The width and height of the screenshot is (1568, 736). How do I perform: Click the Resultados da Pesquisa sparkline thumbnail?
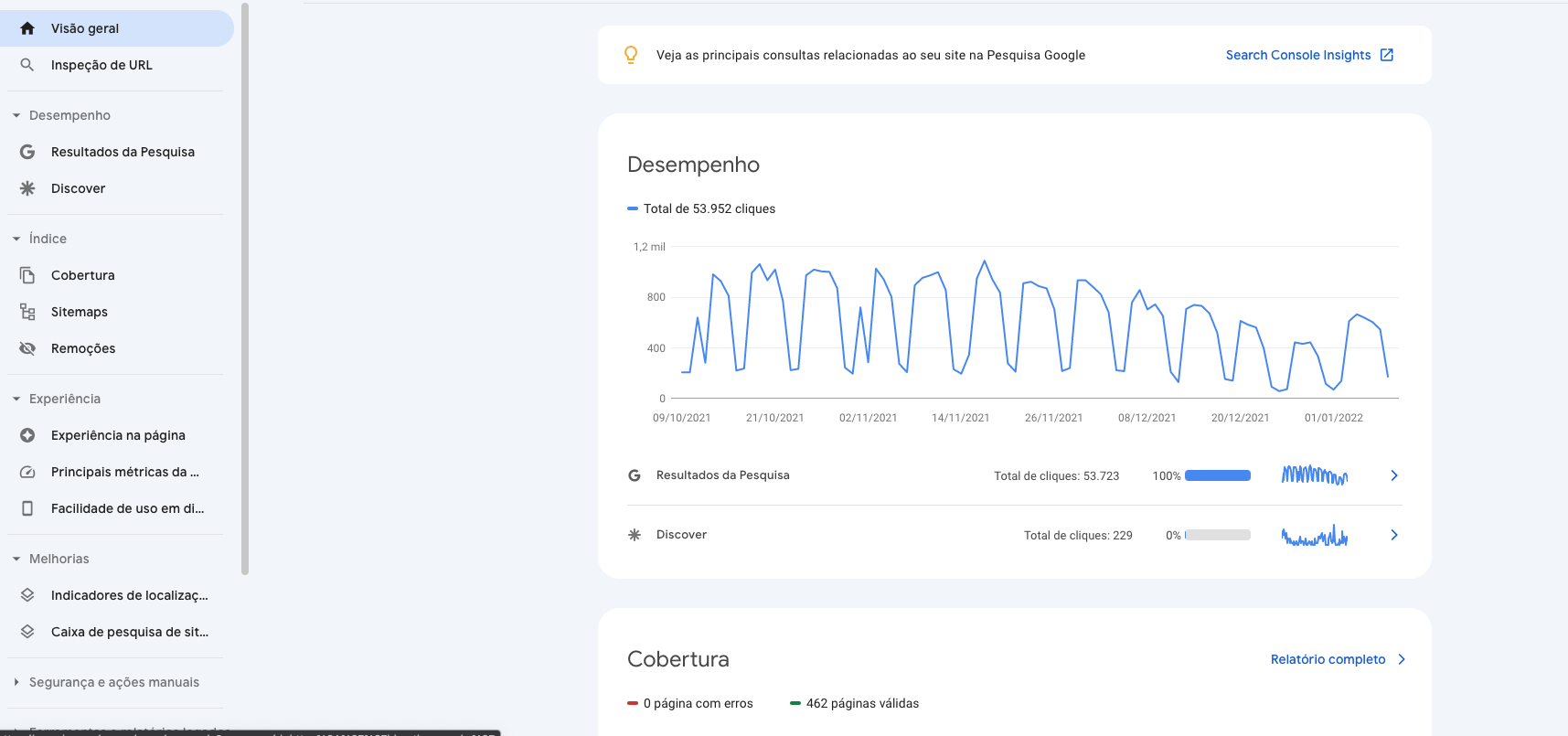(1315, 475)
